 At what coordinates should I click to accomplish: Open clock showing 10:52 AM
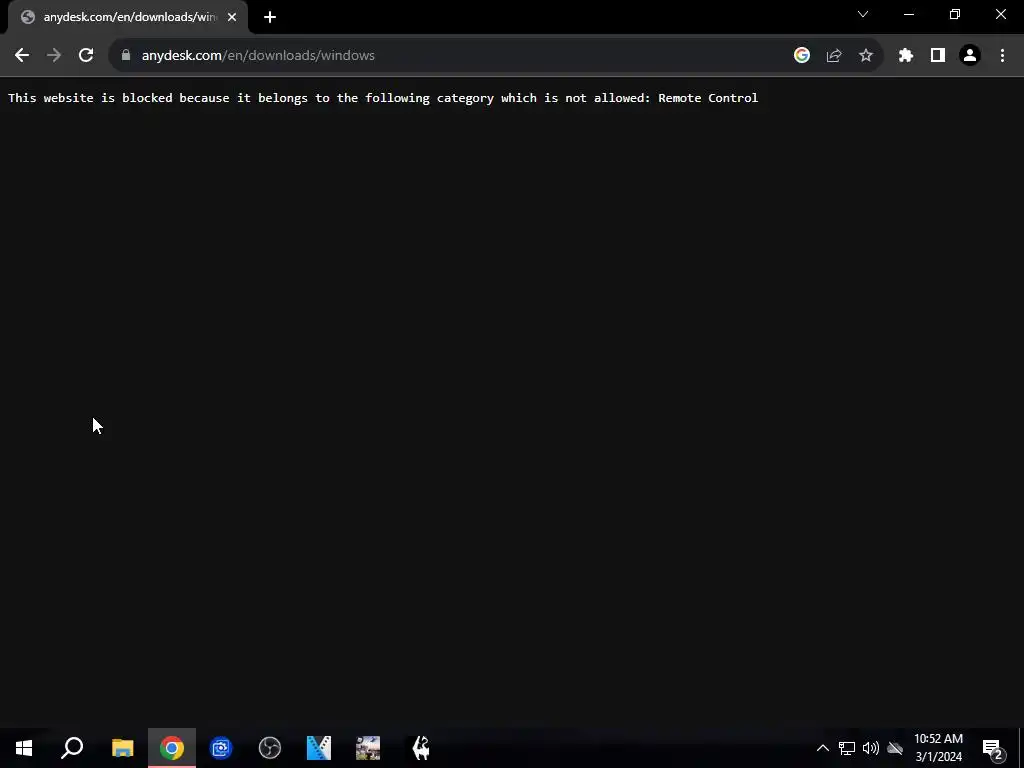click(938, 748)
